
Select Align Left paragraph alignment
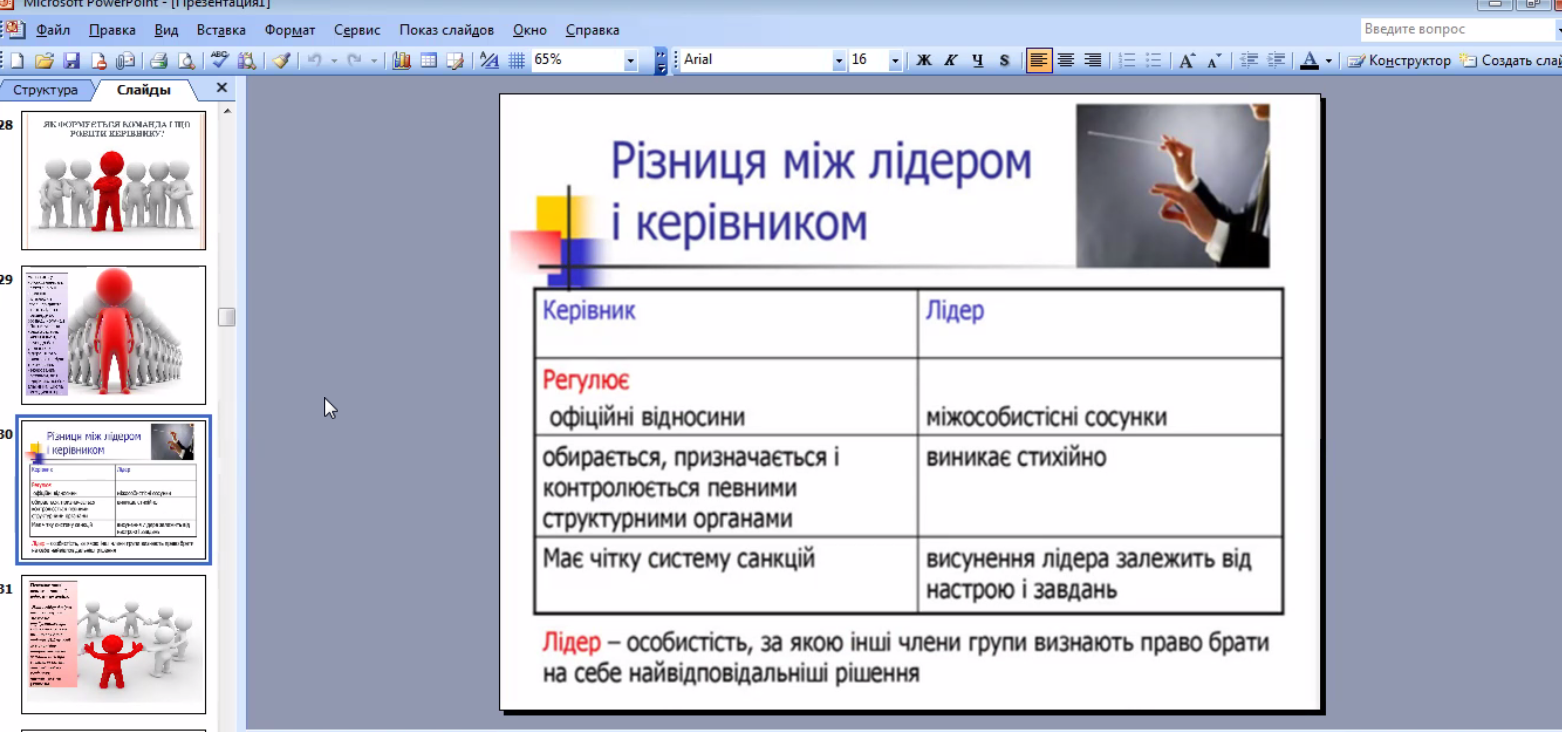pos(1039,61)
